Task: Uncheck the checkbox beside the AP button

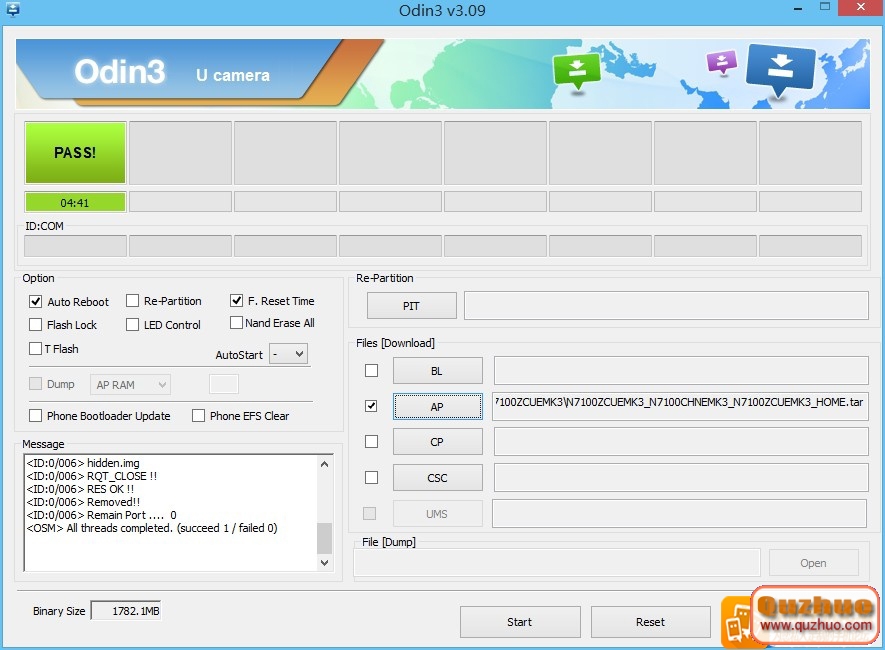Action: [x=371, y=406]
